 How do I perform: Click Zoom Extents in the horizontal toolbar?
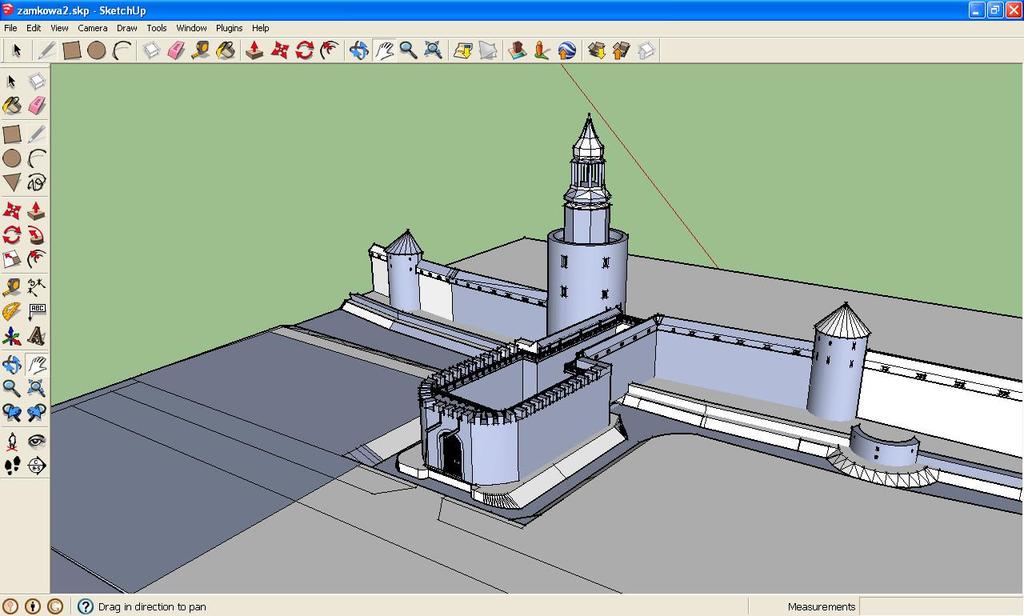433,50
